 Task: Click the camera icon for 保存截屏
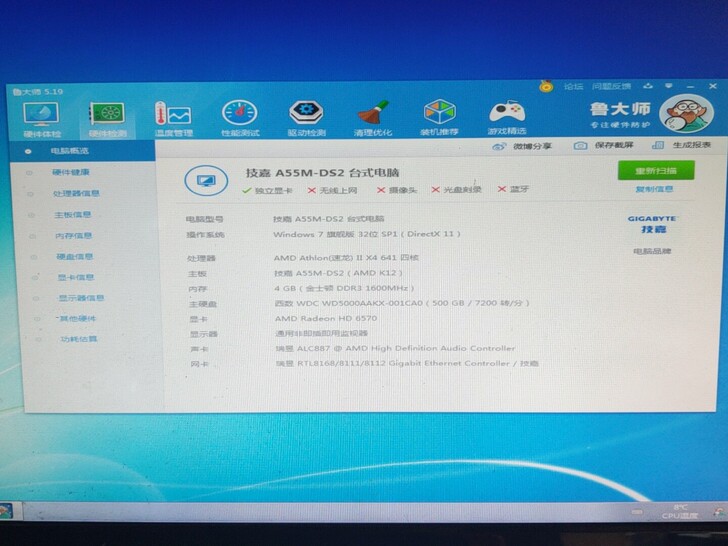(580, 146)
